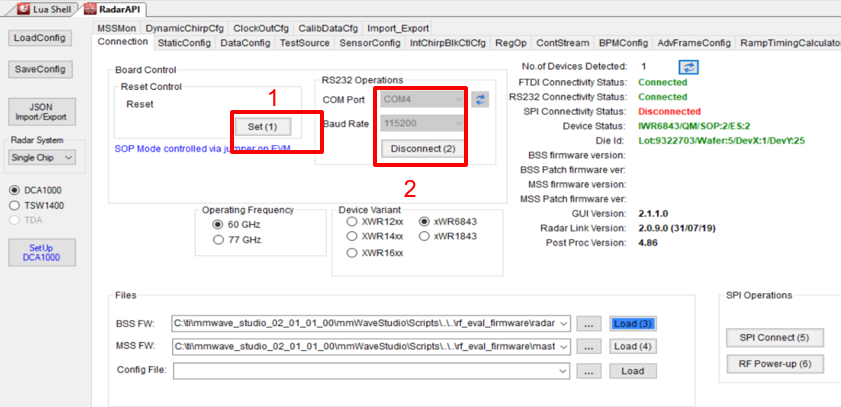
Task: Expand the MSS FW path dropdown
Action: click(x=563, y=347)
